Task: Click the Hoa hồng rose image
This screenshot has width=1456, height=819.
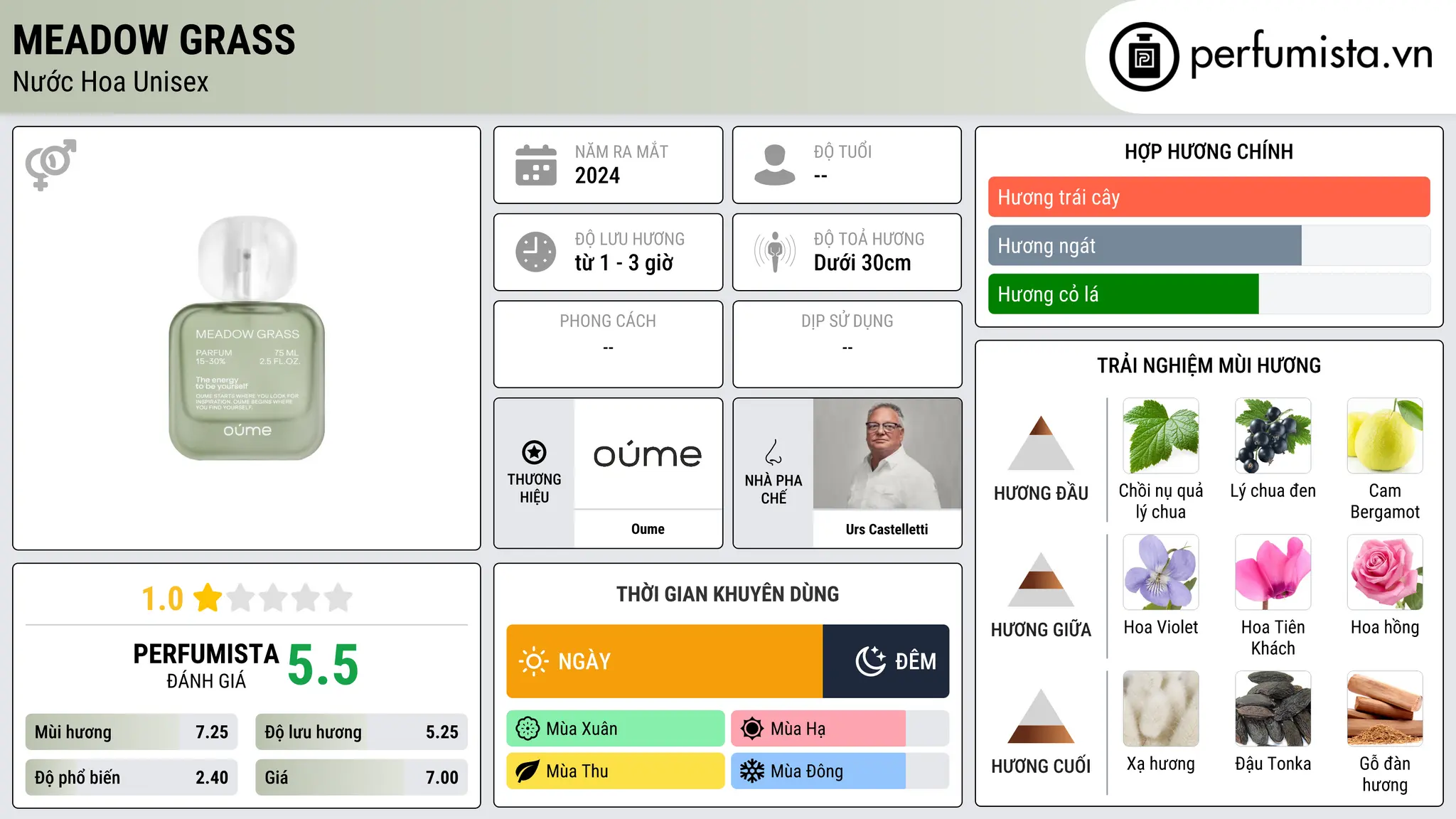Action: pos(1385,572)
